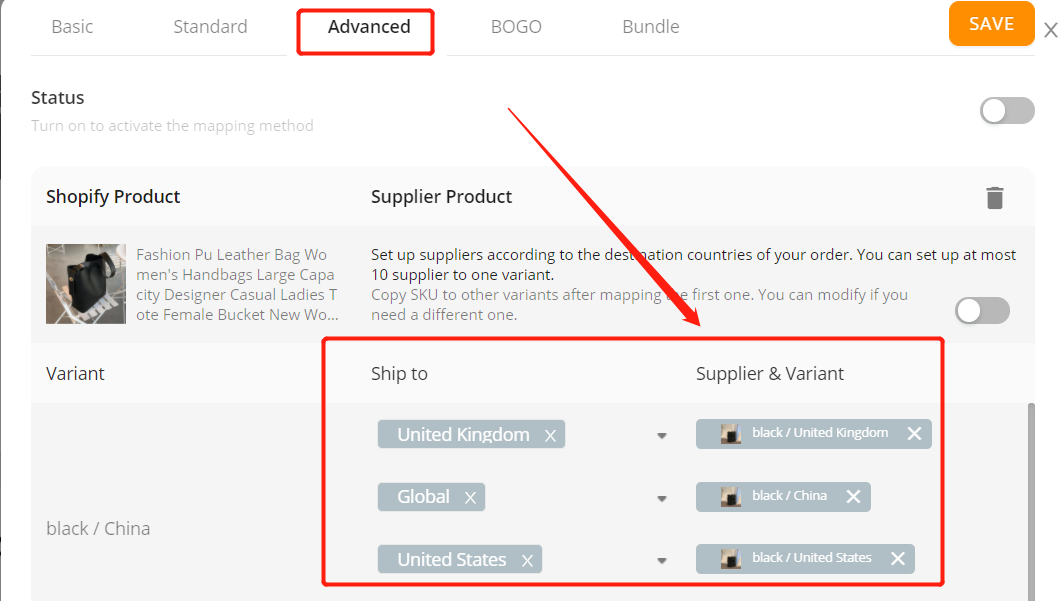1060x601 pixels.
Task: Remove United States ship-to tag
Action: (x=527, y=560)
